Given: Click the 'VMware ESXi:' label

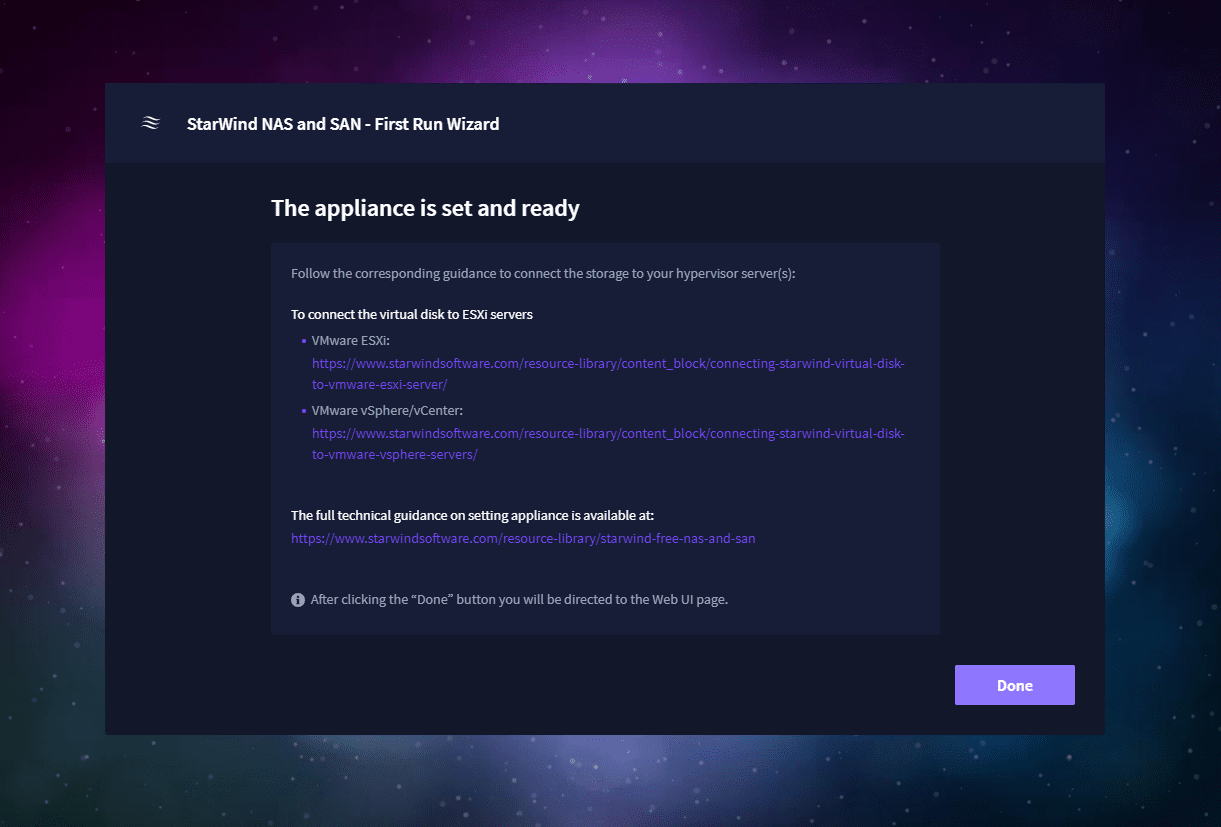Looking at the screenshot, I should [350, 341].
